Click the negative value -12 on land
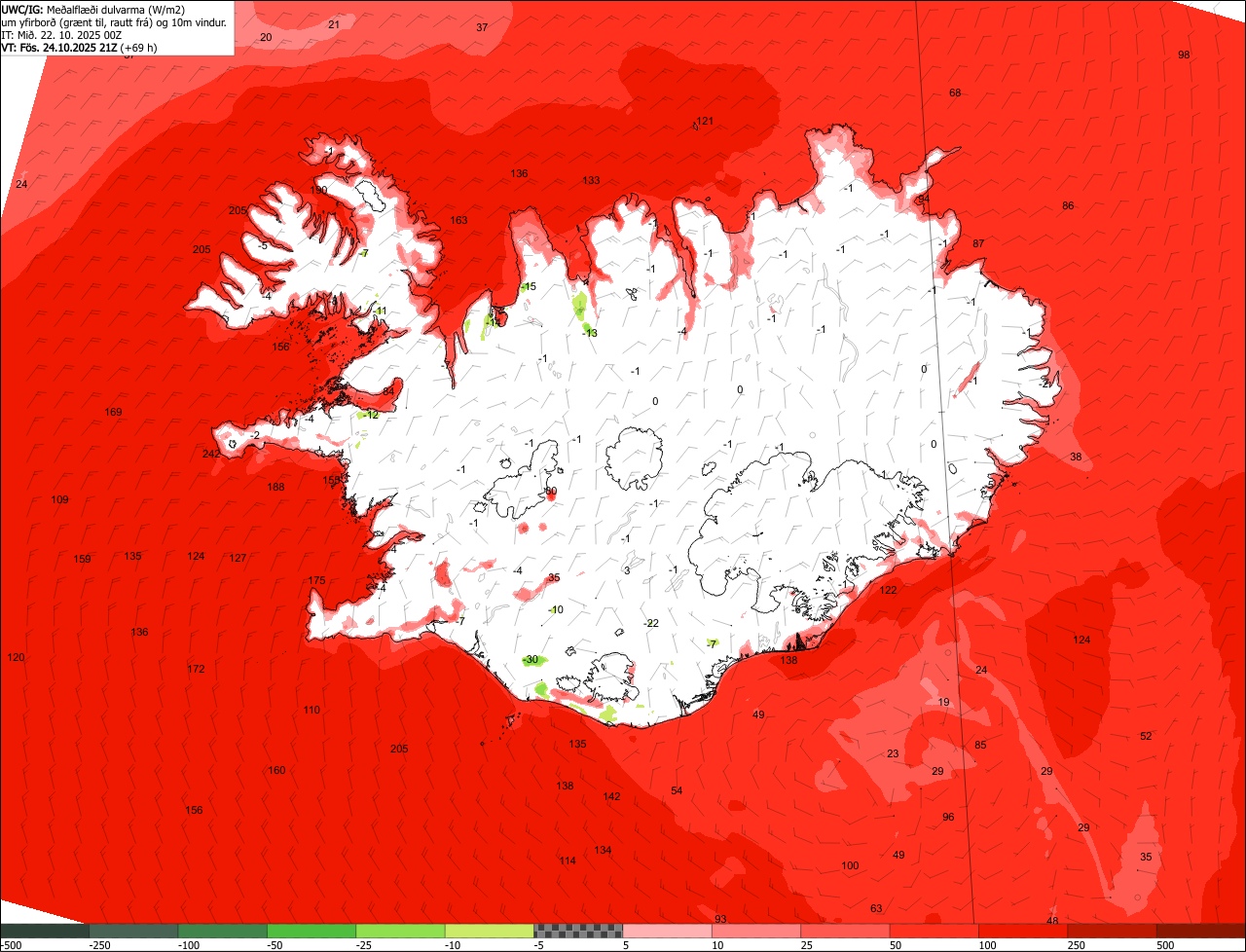1246x952 pixels. (x=371, y=414)
